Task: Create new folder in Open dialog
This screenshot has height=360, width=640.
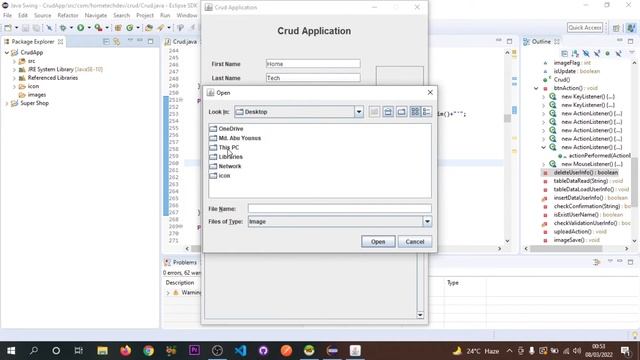Action: click(x=402, y=112)
